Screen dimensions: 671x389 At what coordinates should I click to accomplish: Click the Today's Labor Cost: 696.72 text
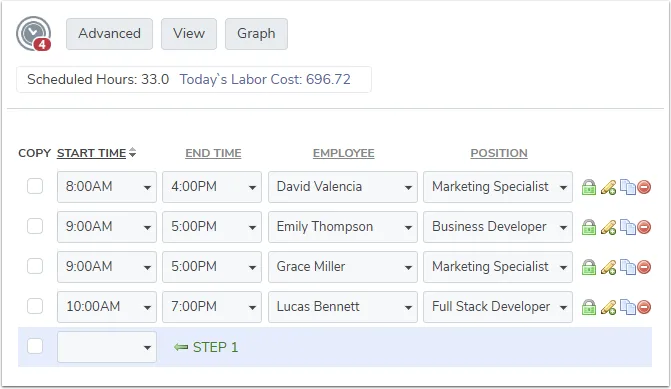[x=265, y=79]
